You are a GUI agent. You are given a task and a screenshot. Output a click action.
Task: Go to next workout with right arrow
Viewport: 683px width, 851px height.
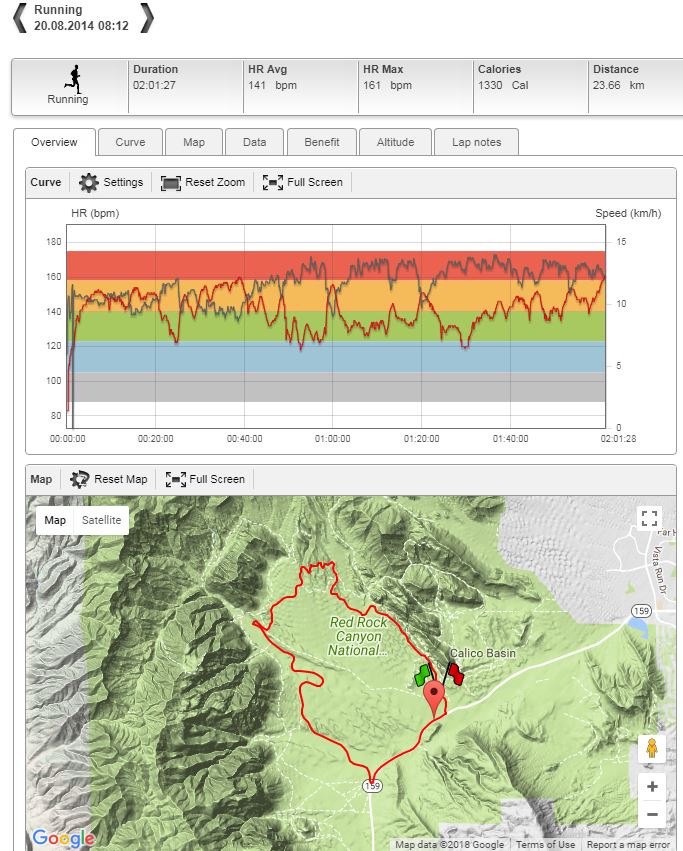(x=147, y=18)
